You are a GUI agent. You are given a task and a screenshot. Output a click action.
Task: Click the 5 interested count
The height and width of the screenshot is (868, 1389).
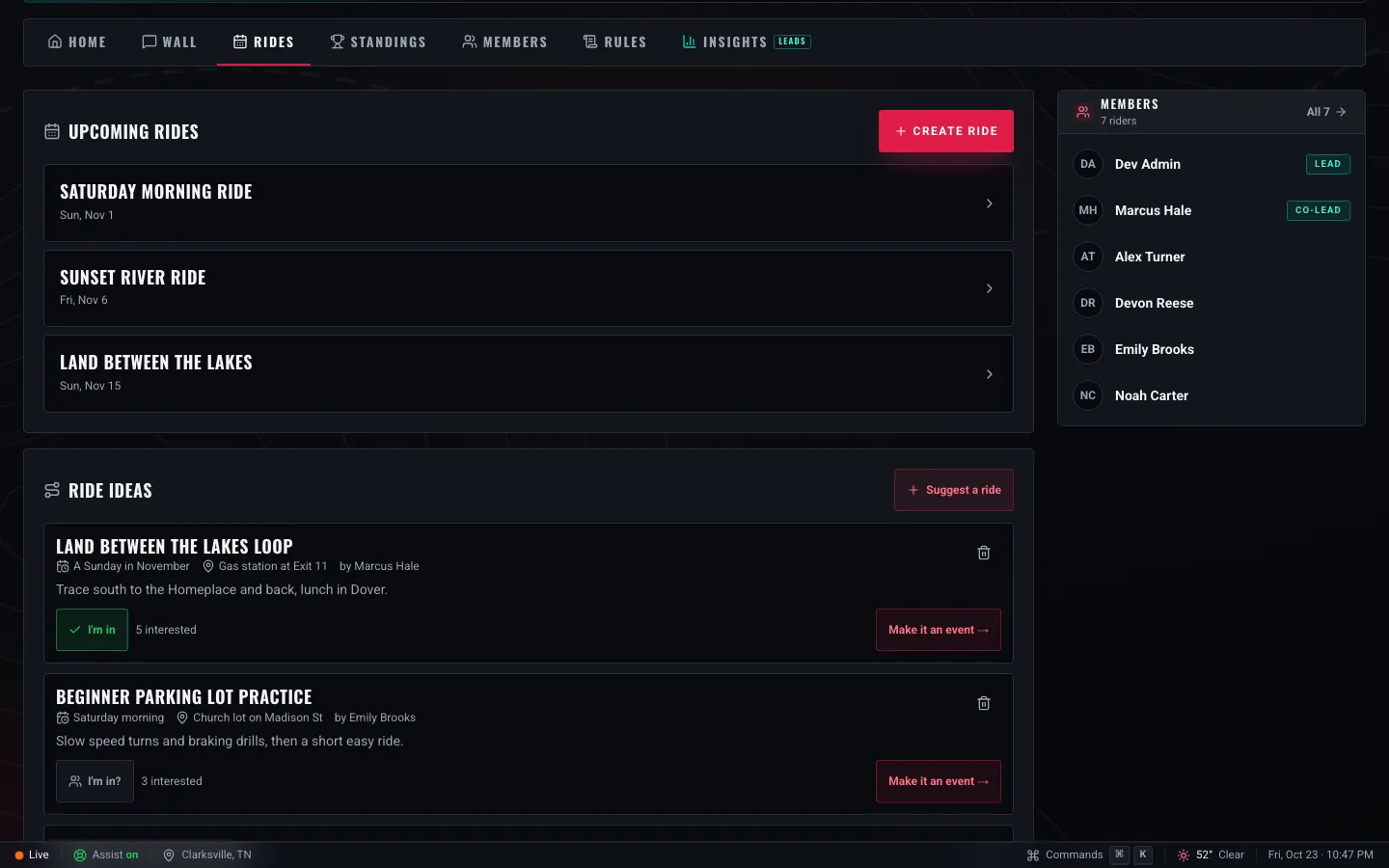point(166,630)
